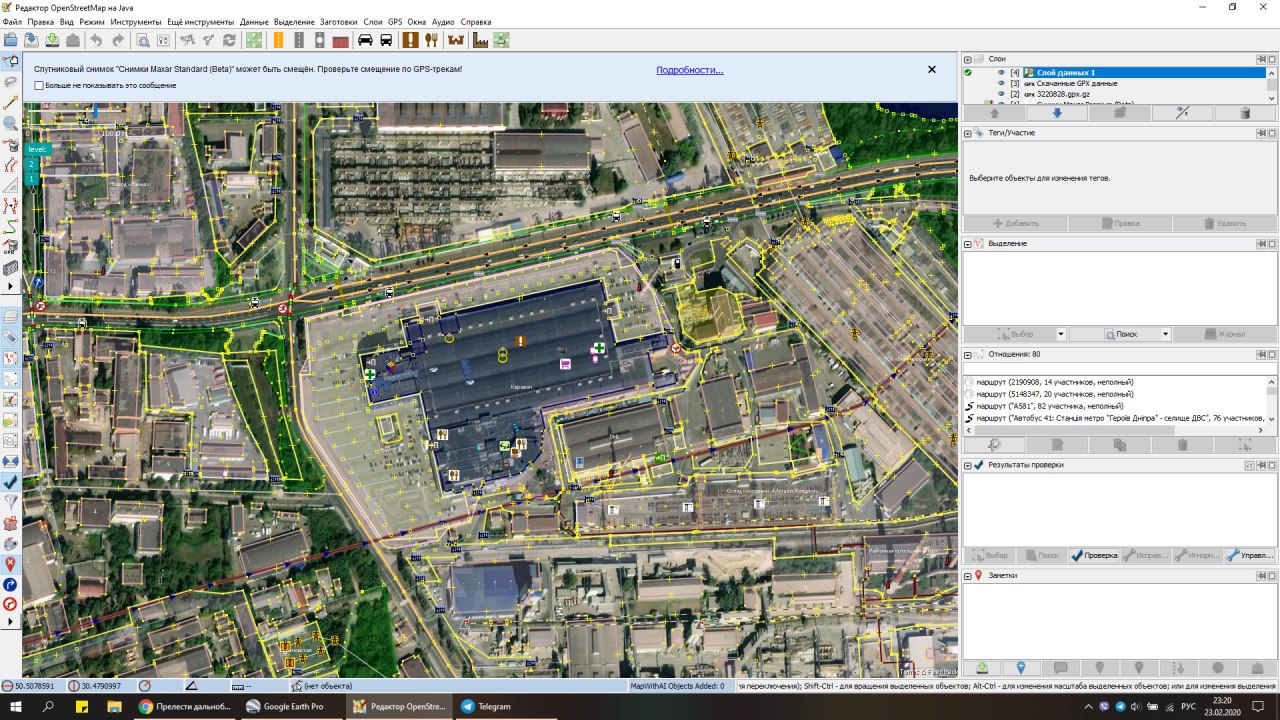
Task: Activate the Zoom tool in left sidebar
Action: (11, 123)
